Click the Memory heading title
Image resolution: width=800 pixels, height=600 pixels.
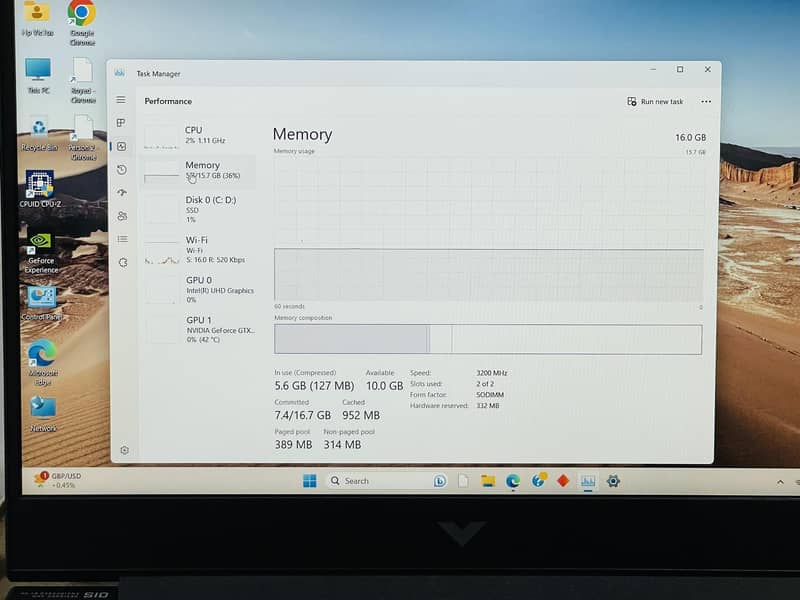[x=303, y=134]
